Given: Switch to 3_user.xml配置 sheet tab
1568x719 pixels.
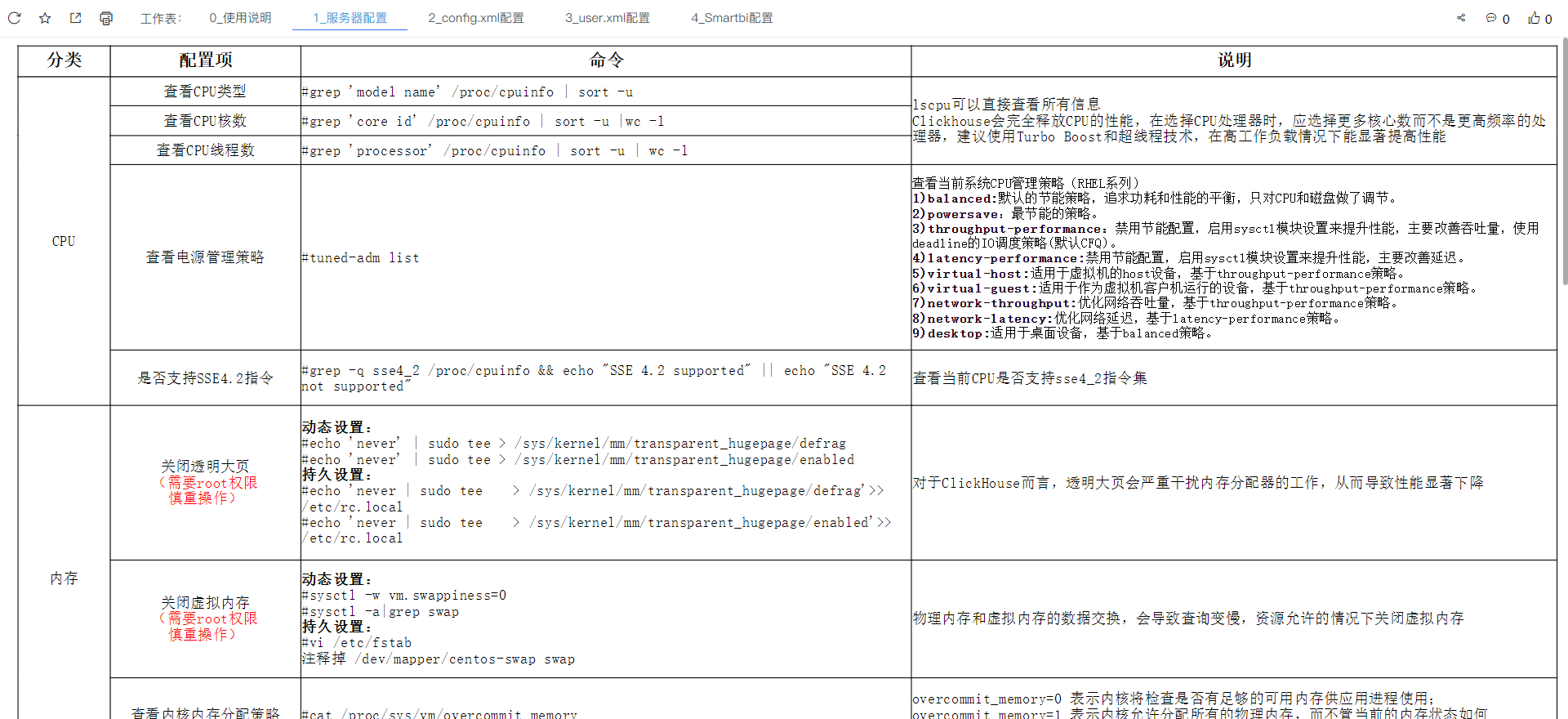Looking at the screenshot, I should [x=608, y=18].
